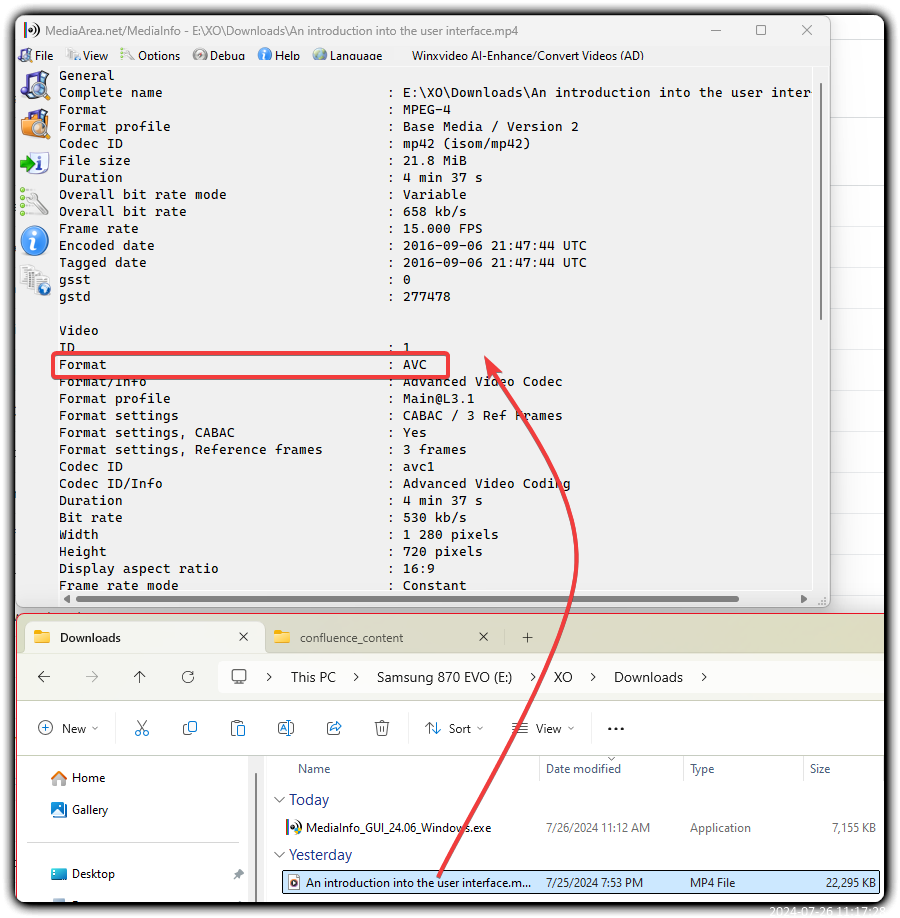Select the Downloads tab in Explorer
This screenshot has width=900, height=918.
pos(143,638)
